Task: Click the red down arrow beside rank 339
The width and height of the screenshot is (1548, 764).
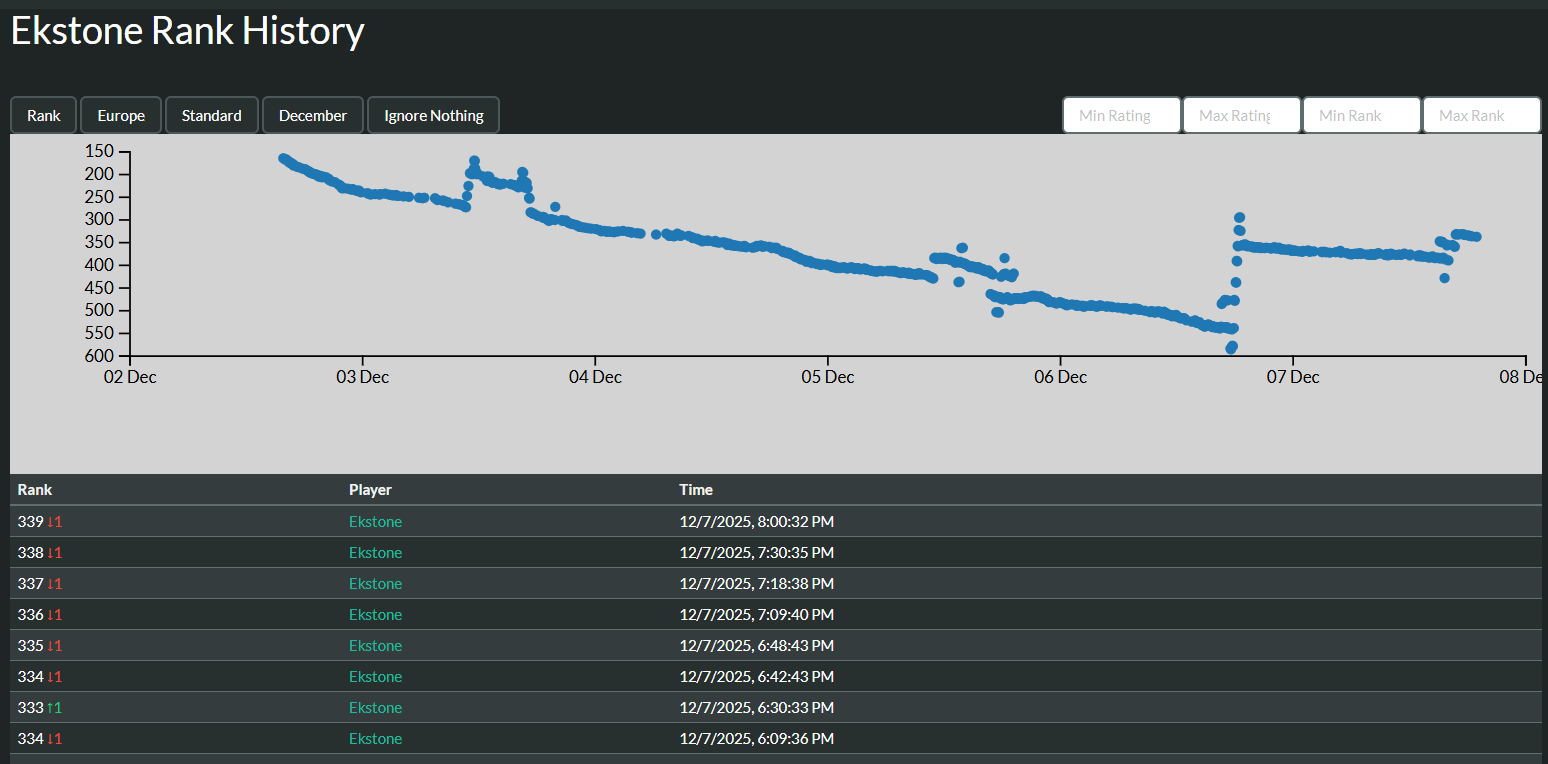Action: tap(54, 521)
